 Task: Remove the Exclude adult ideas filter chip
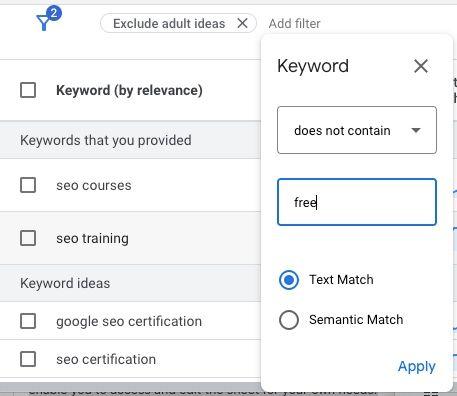click(x=242, y=23)
